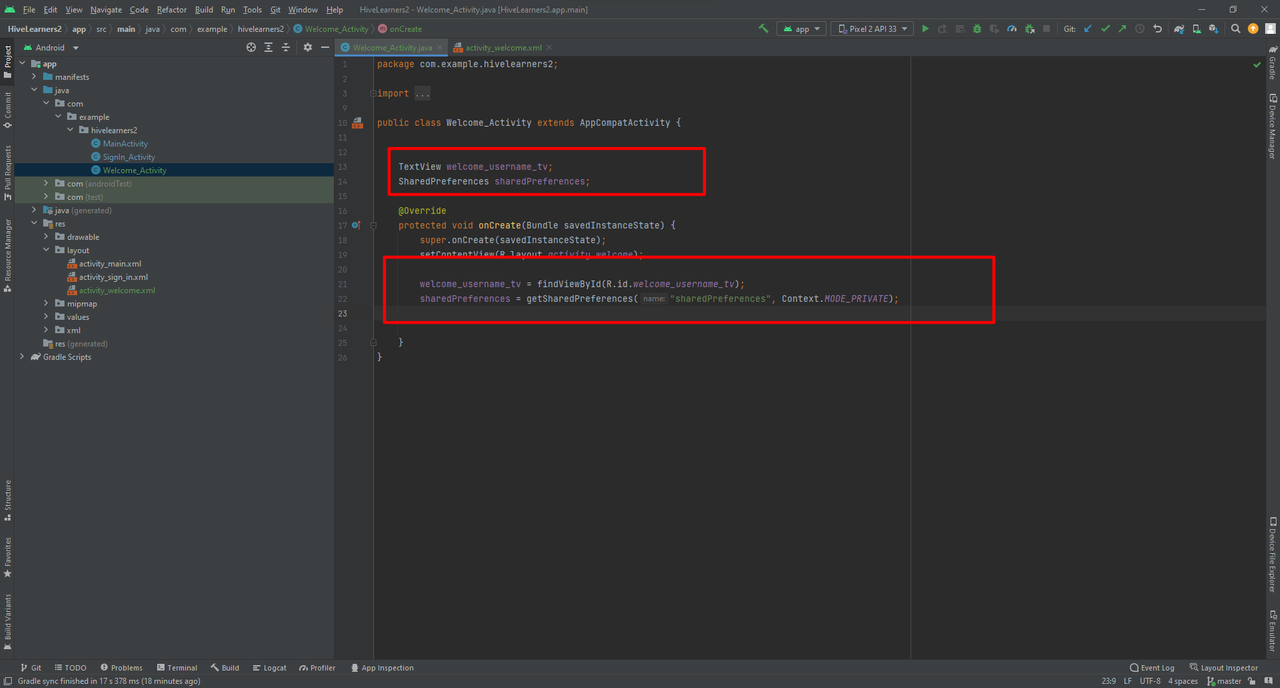The image size is (1280, 688).
Task: Click Select Opened File target icon
Action: (251, 47)
